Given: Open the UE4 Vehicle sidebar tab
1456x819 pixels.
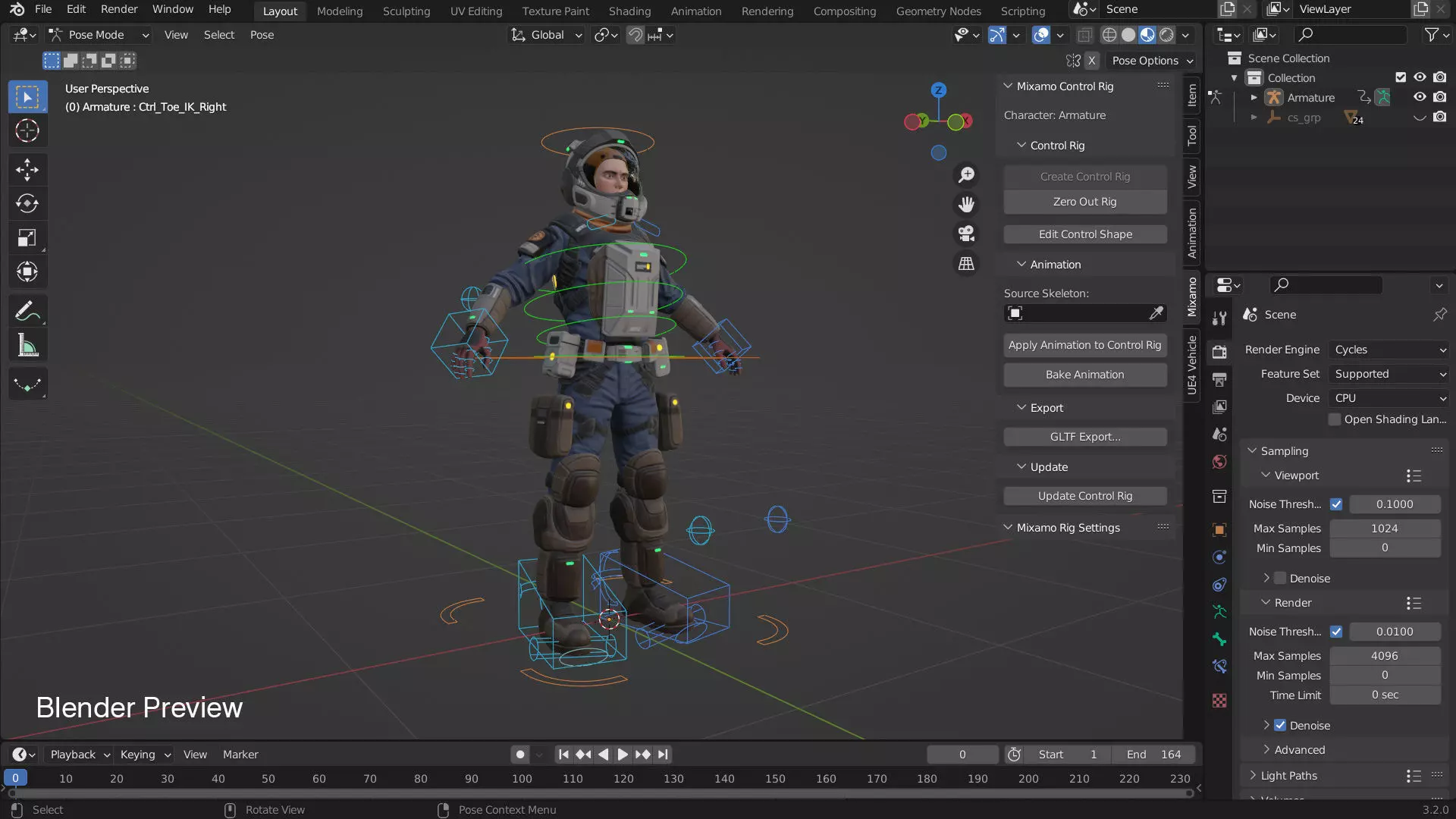Looking at the screenshot, I should pos(1192,365).
